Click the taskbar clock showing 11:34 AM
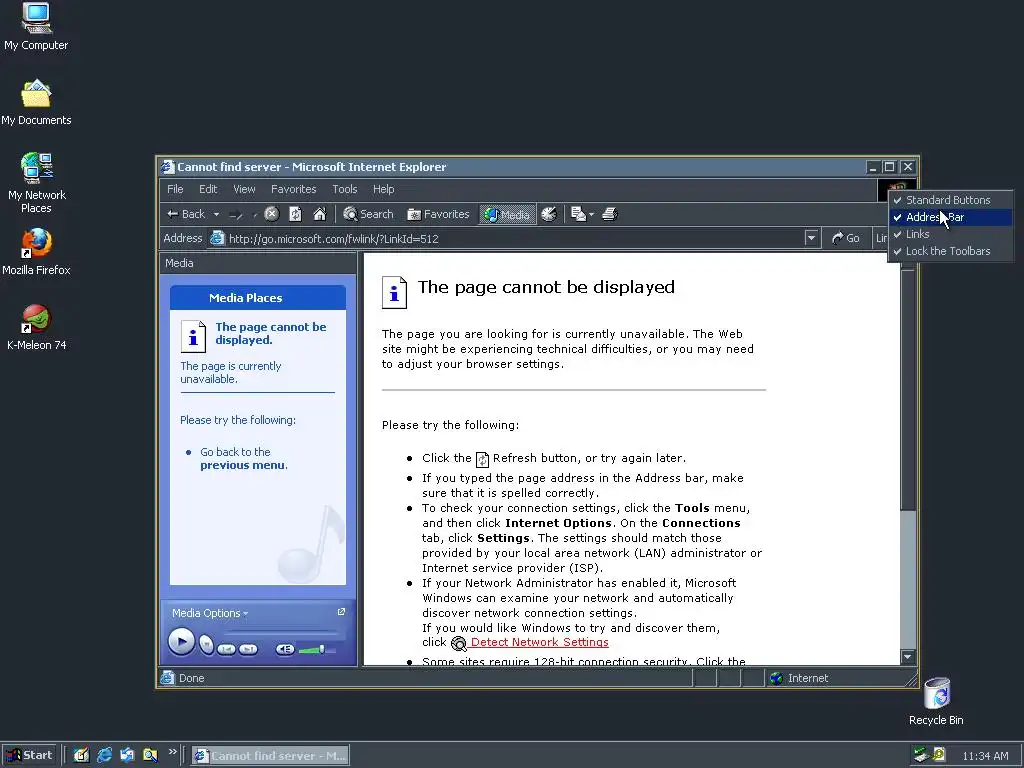 (985, 756)
